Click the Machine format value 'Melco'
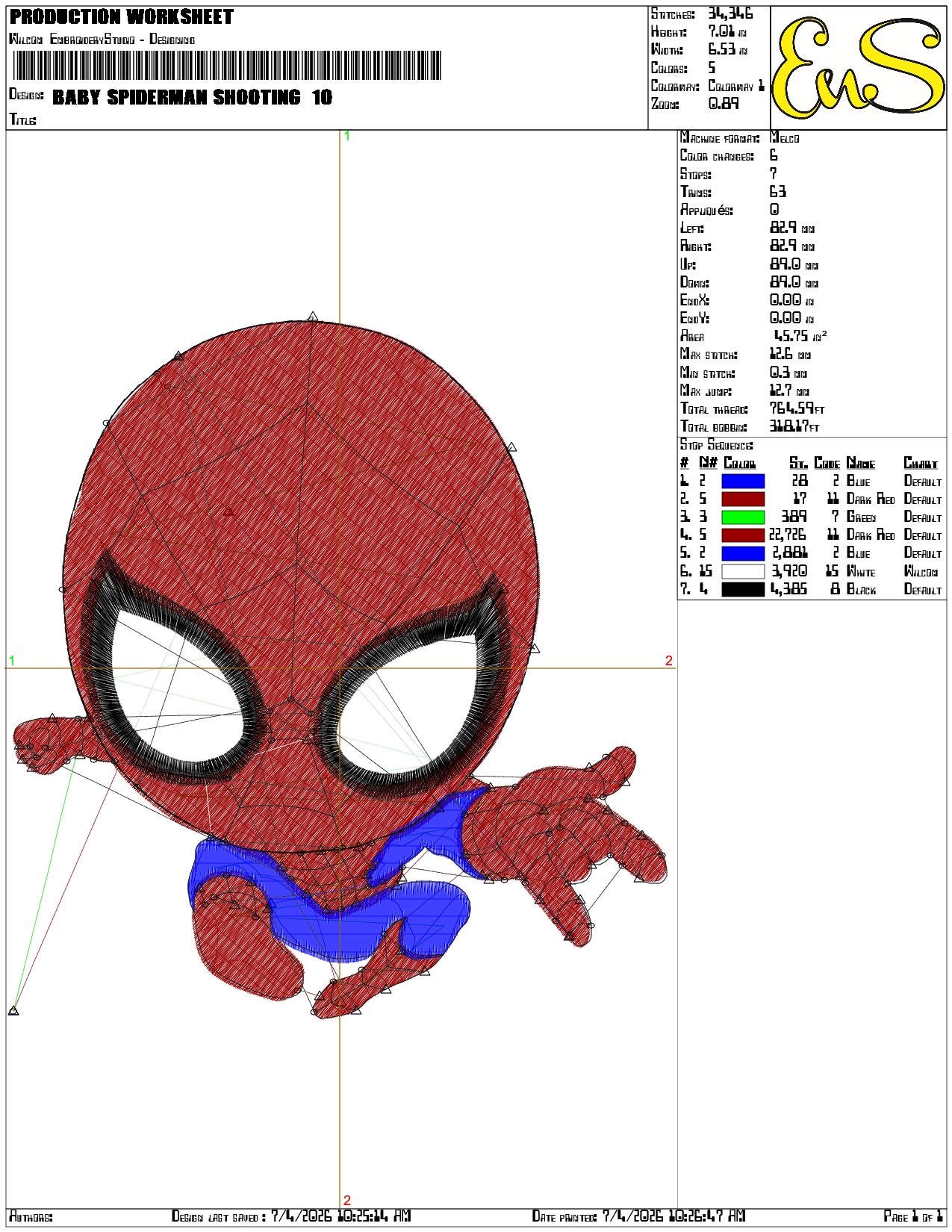Image resolution: width=952 pixels, height=1232 pixels. [x=785, y=138]
